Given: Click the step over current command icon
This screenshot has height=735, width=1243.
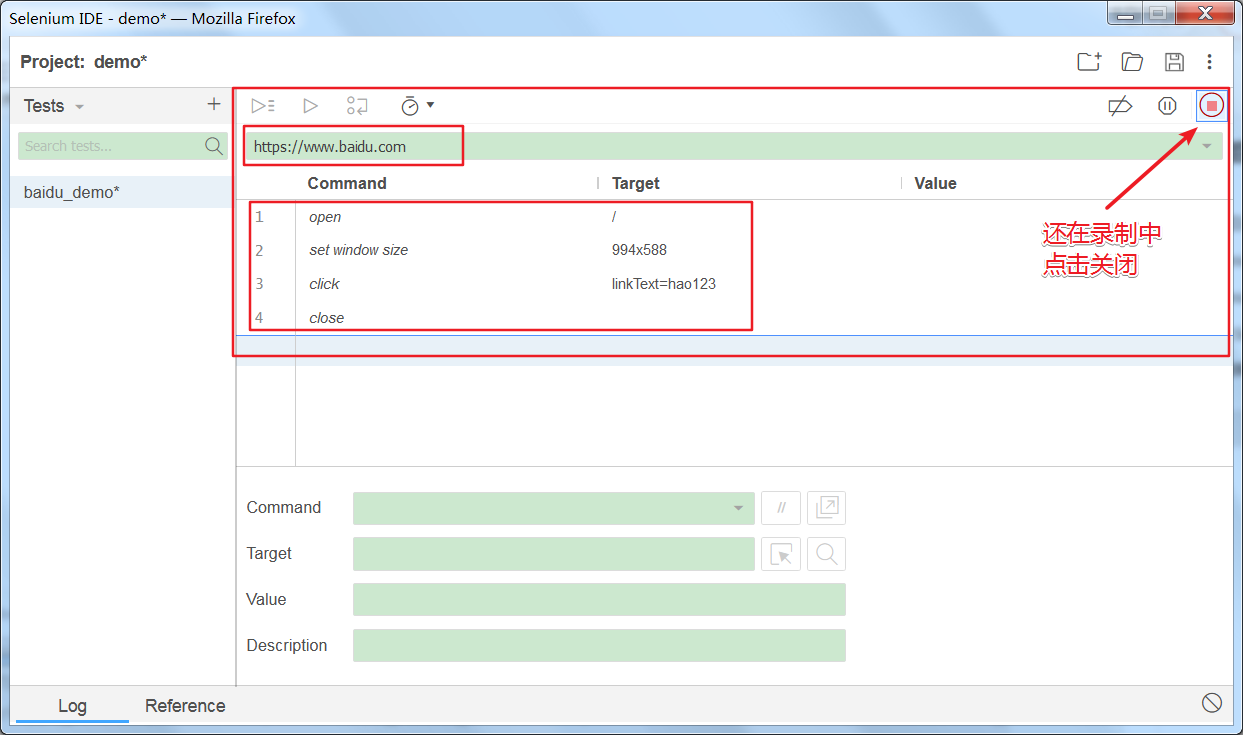Looking at the screenshot, I should point(357,105).
